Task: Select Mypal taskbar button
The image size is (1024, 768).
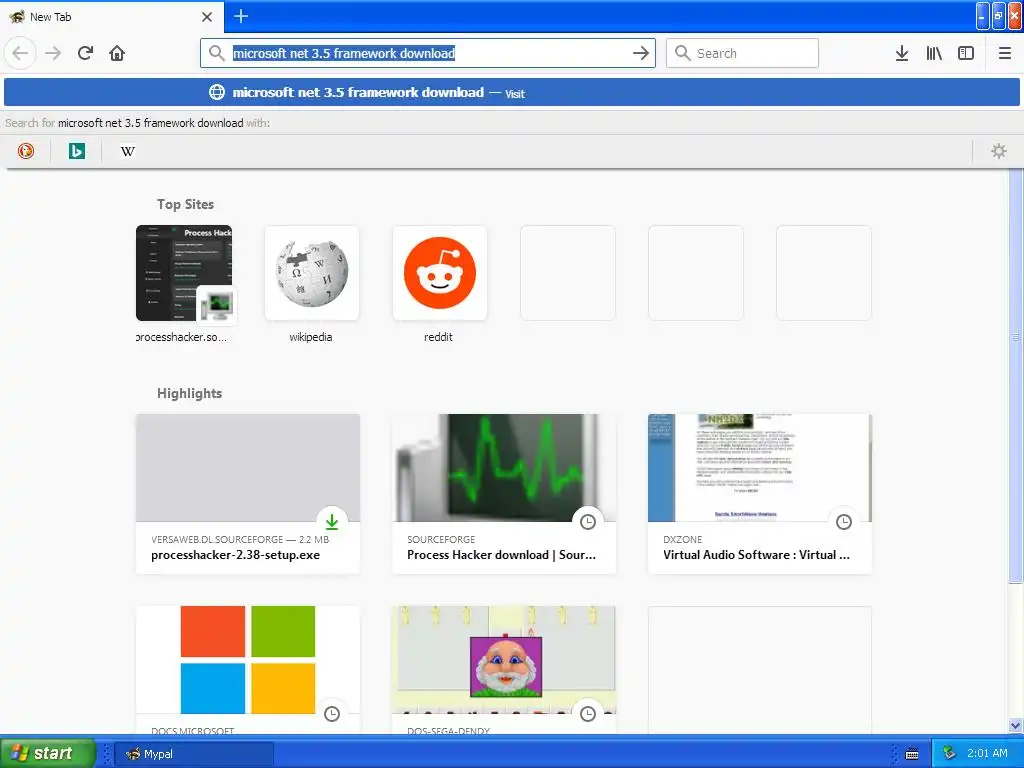Action: (194, 754)
